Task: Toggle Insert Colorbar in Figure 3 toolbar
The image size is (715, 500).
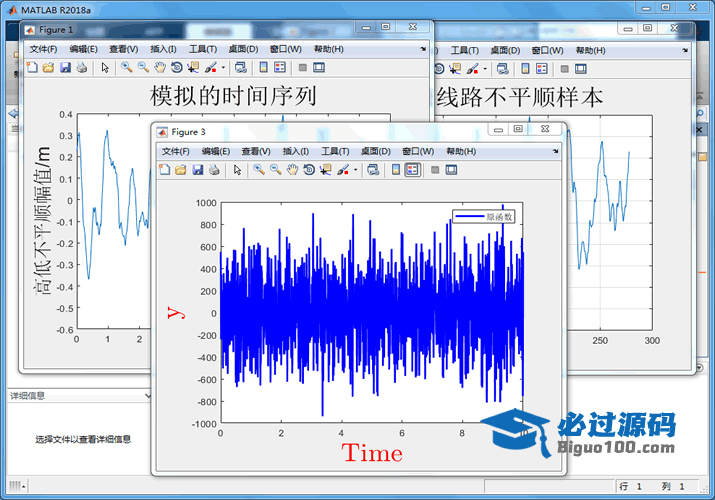Action: tap(395, 170)
